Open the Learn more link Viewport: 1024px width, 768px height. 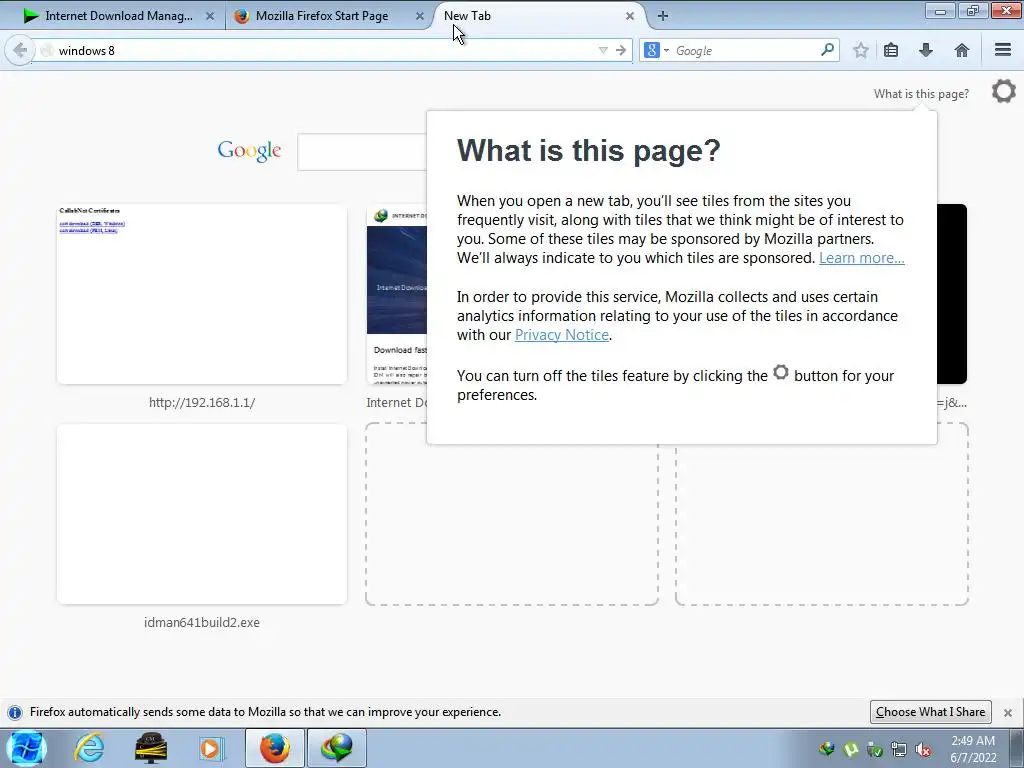861,258
